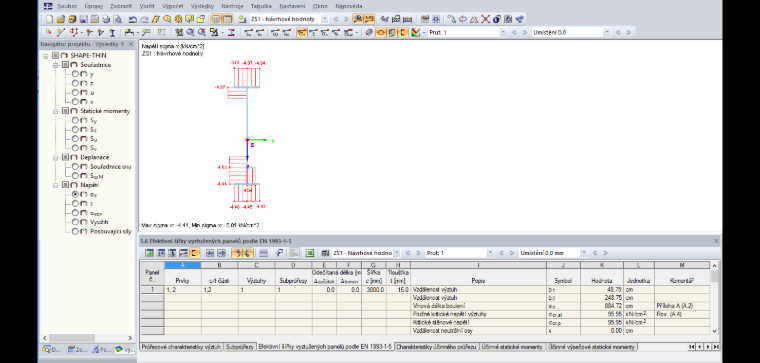Export the table with the green Excel icon
The height and width of the screenshot is (363, 760).
310,253
